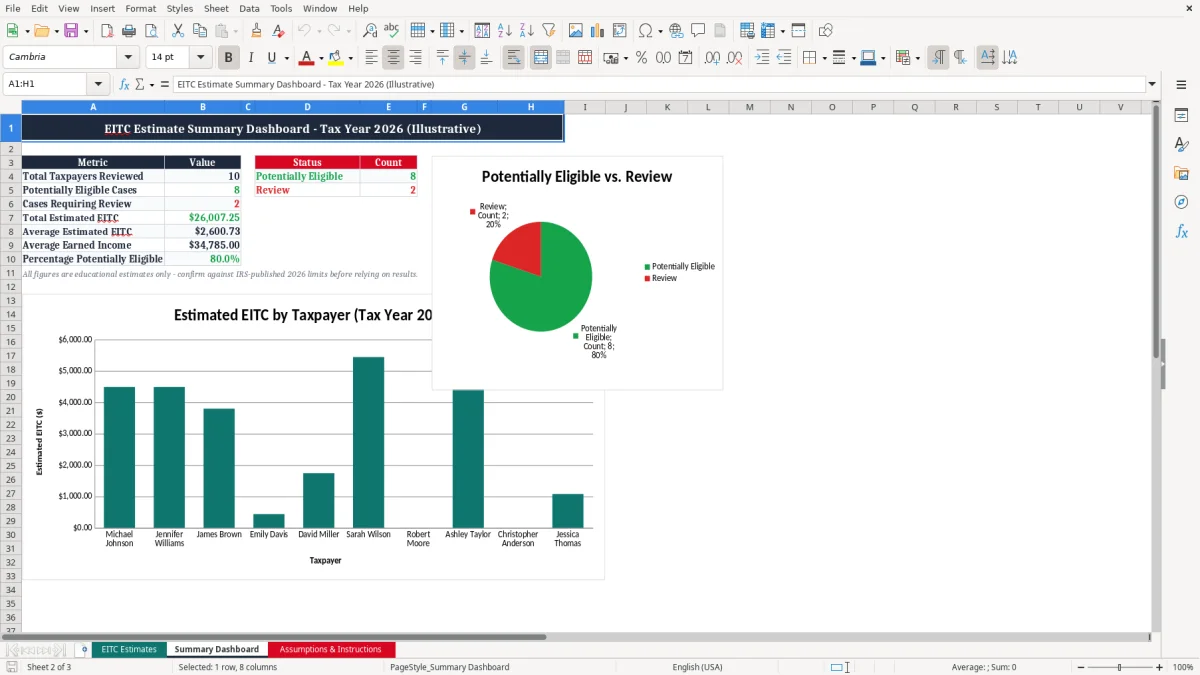Click the English (USA) language status
This screenshot has height=675, width=1200.
click(x=697, y=667)
